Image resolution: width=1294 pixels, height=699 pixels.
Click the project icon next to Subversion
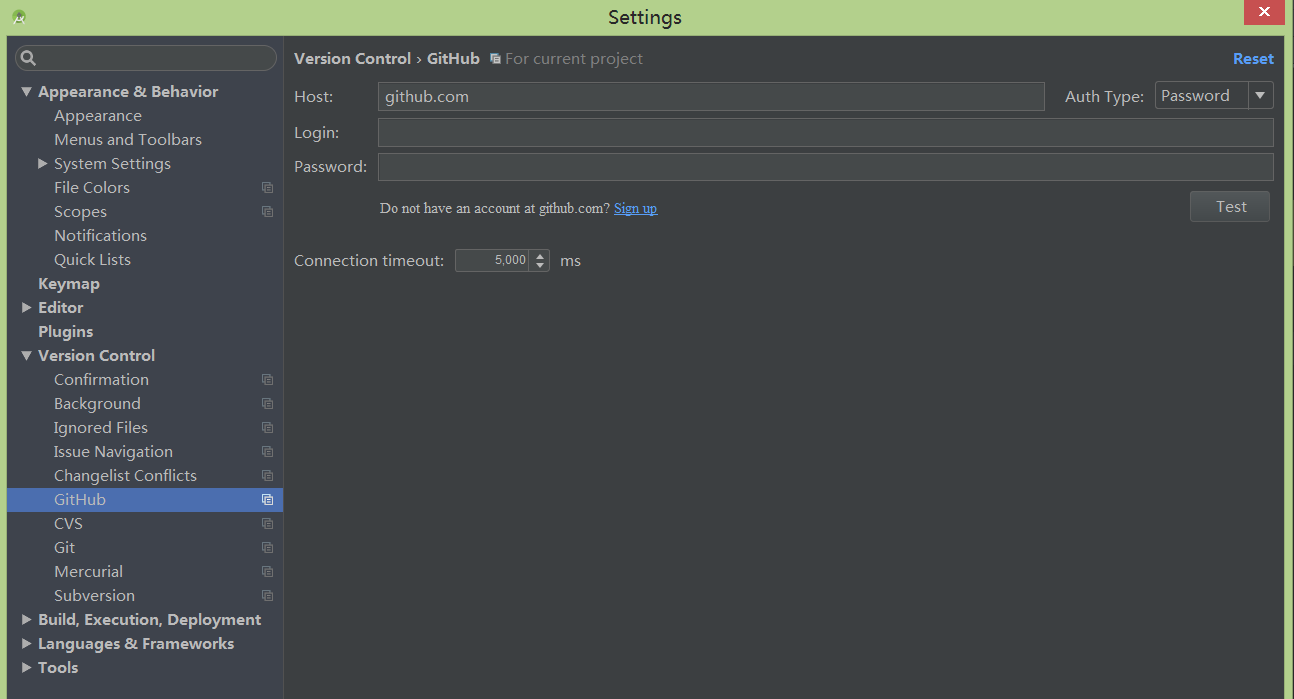click(x=267, y=596)
